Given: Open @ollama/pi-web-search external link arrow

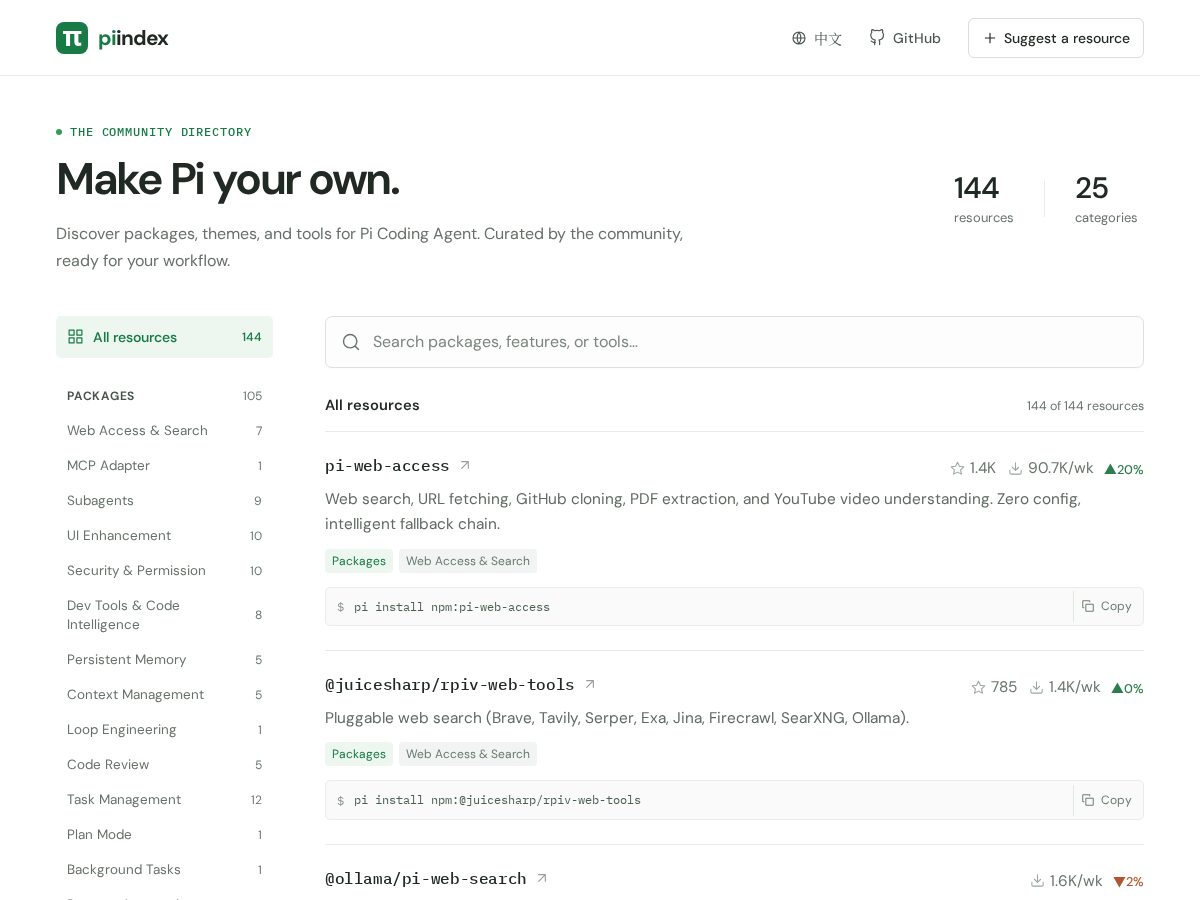Looking at the screenshot, I should (x=542, y=879).
